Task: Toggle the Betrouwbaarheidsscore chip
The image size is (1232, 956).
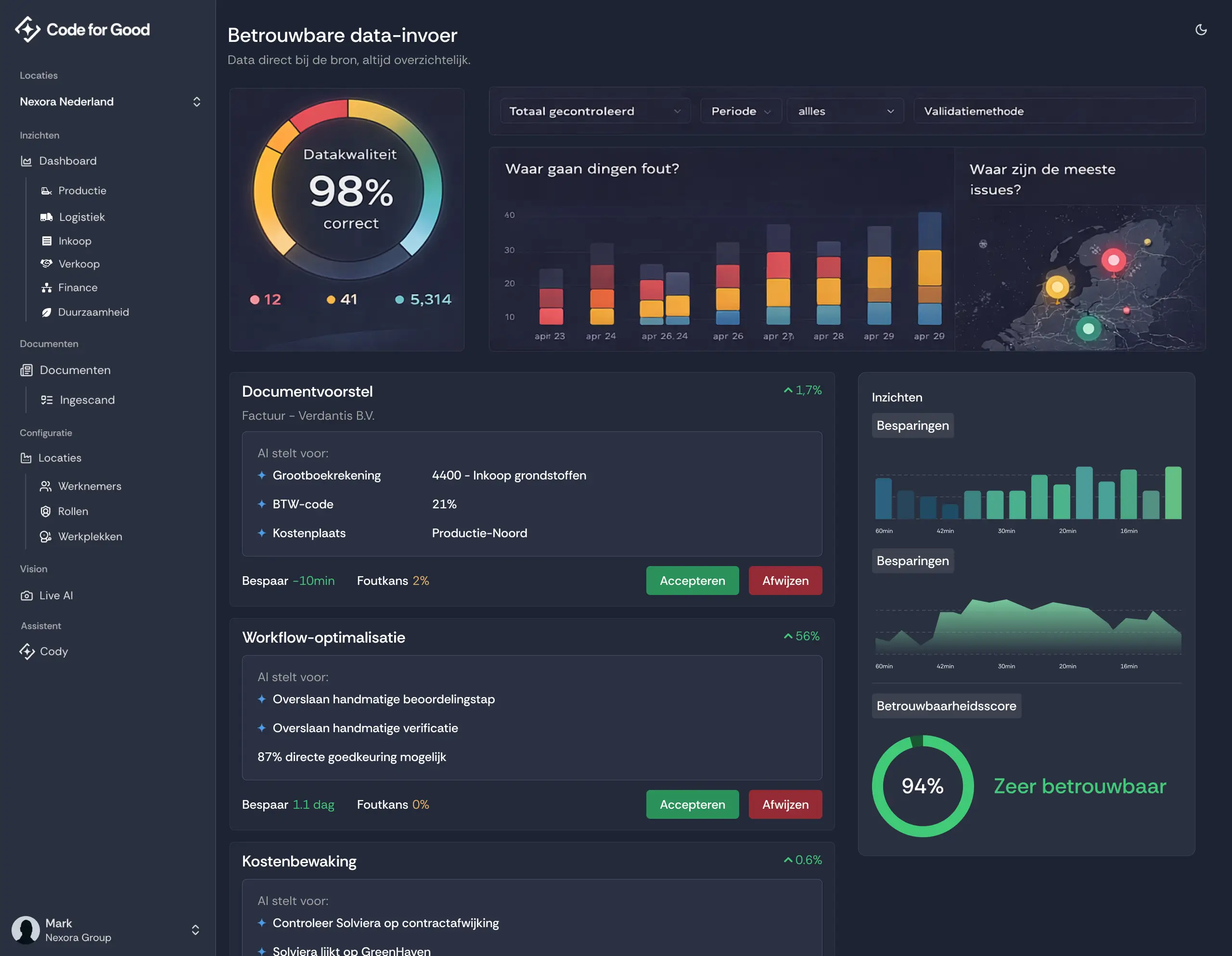Action: click(x=946, y=706)
